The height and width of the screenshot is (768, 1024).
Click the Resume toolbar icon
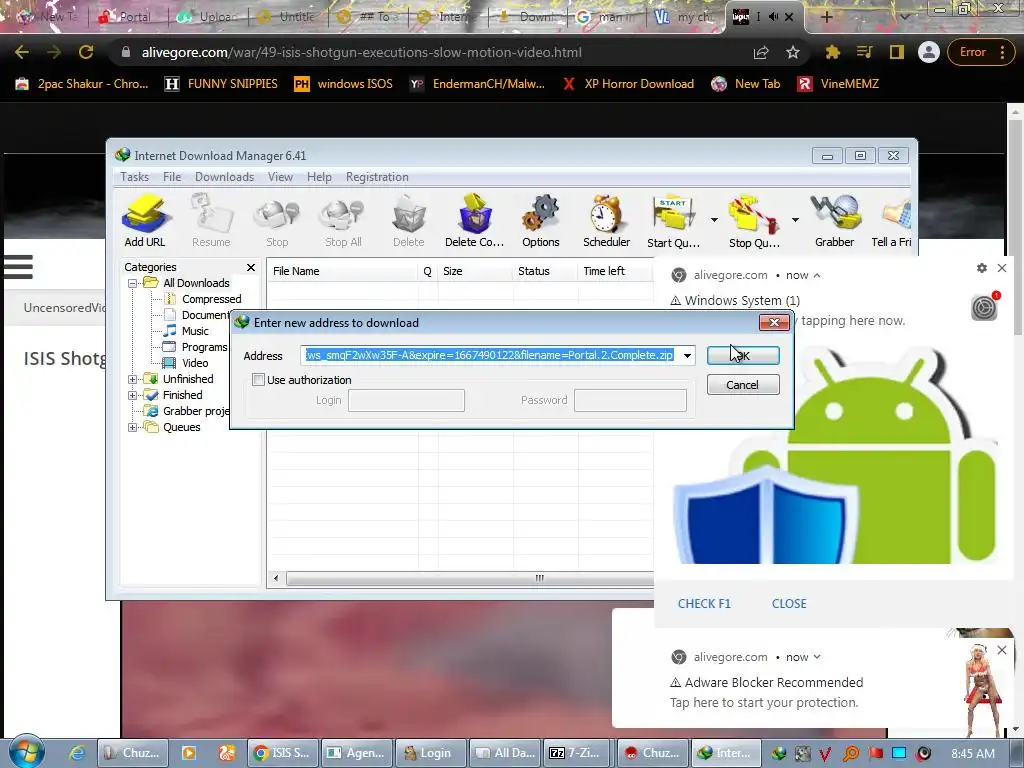click(x=211, y=220)
